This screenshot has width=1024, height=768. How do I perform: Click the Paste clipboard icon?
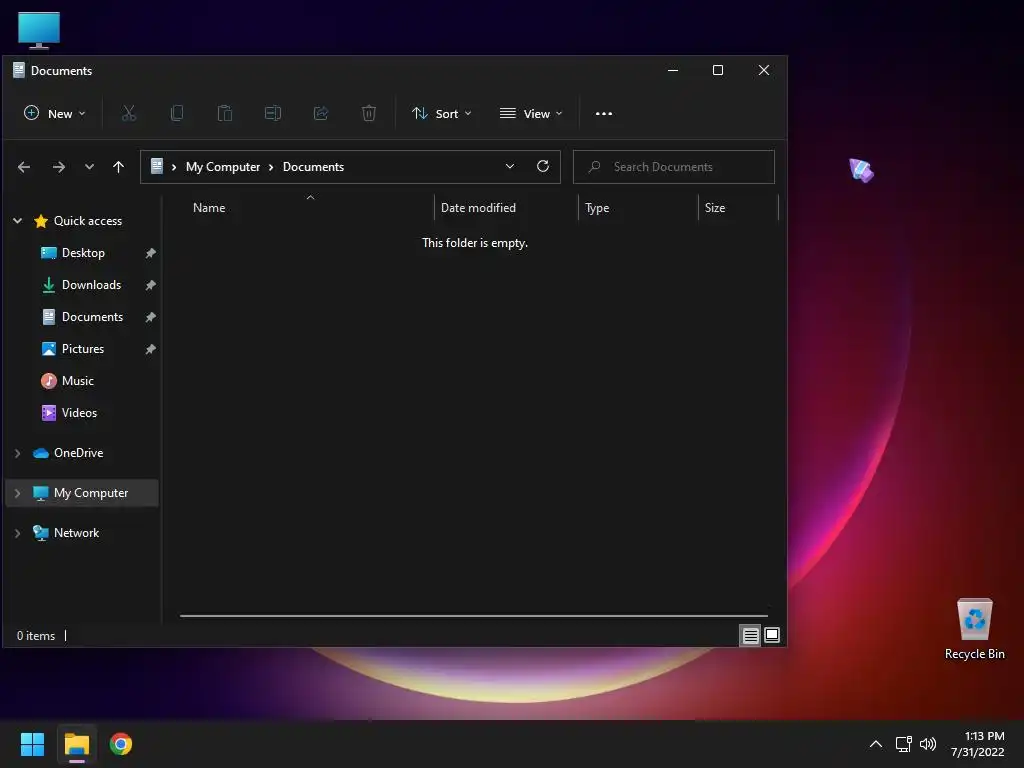coord(225,114)
